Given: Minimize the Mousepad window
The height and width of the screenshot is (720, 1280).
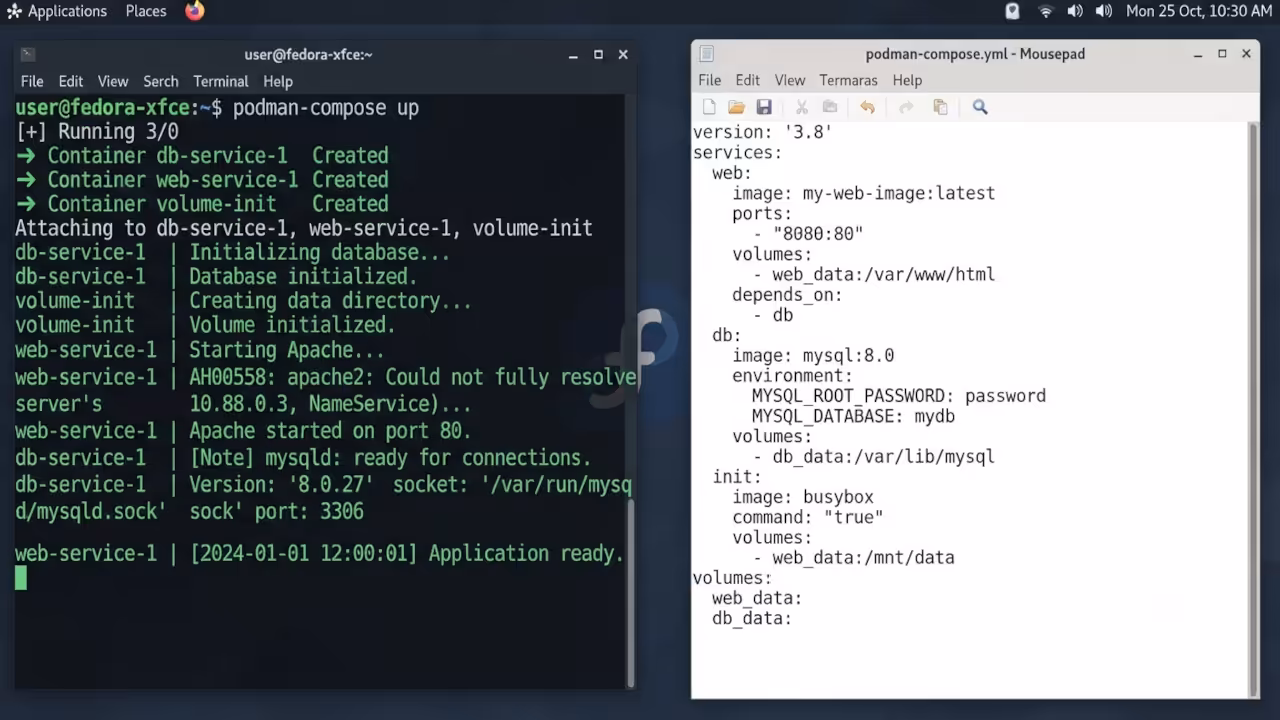Looking at the screenshot, I should click(x=1198, y=54).
